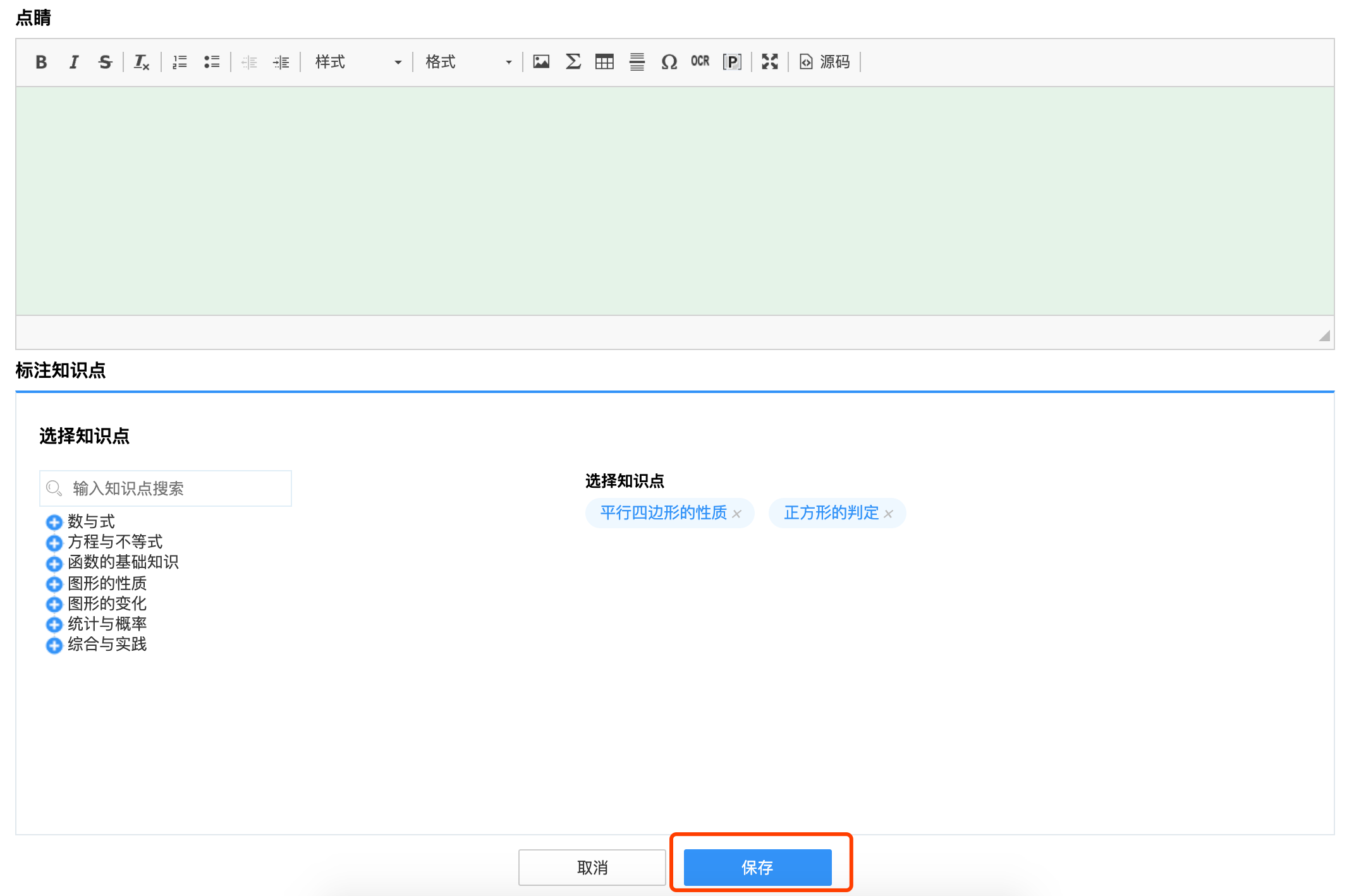Screen dimensions: 1354x896
Task: Click the remove format icon
Action: [141, 62]
